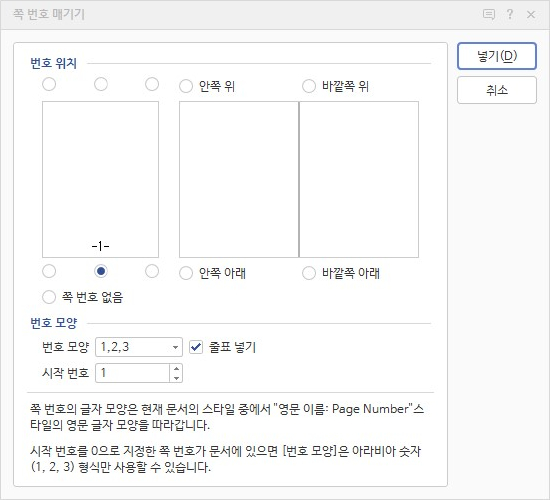
Task: Click the 시작 번호 label
Action: tap(65, 373)
